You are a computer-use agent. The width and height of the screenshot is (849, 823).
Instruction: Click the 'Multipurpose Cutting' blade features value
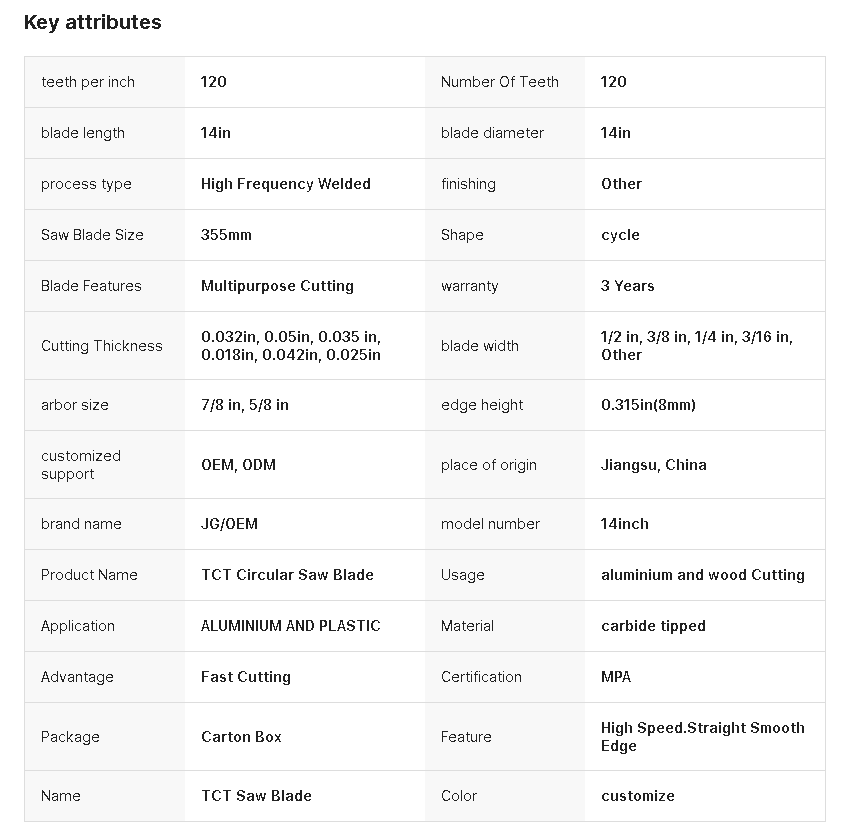pyautogui.click(x=277, y=286)
